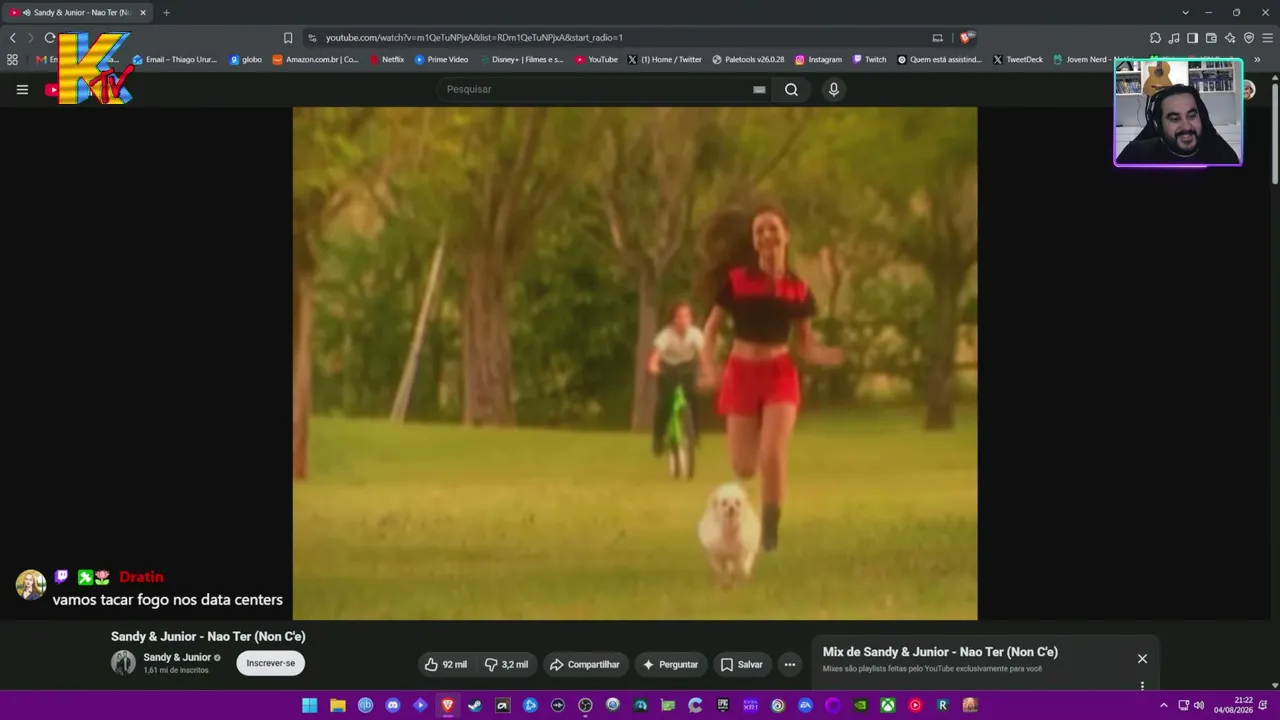Open the Instagram bookmark
Image resolution: width=1280 pixels, height=720 pixels.
pos(818,60)
